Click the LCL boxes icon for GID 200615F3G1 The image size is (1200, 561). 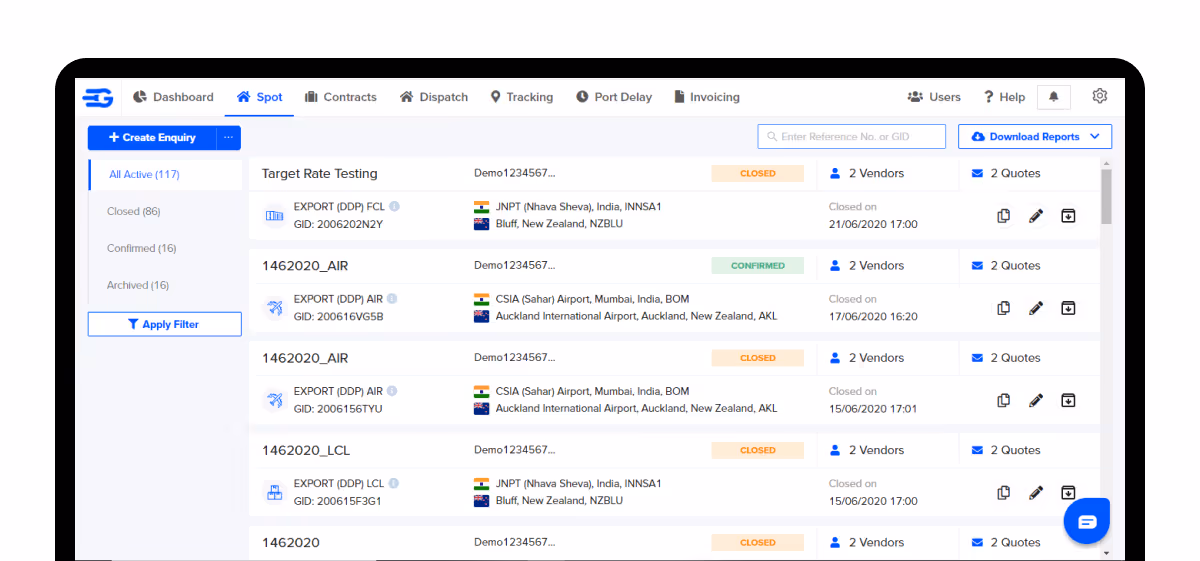[274, 492]
